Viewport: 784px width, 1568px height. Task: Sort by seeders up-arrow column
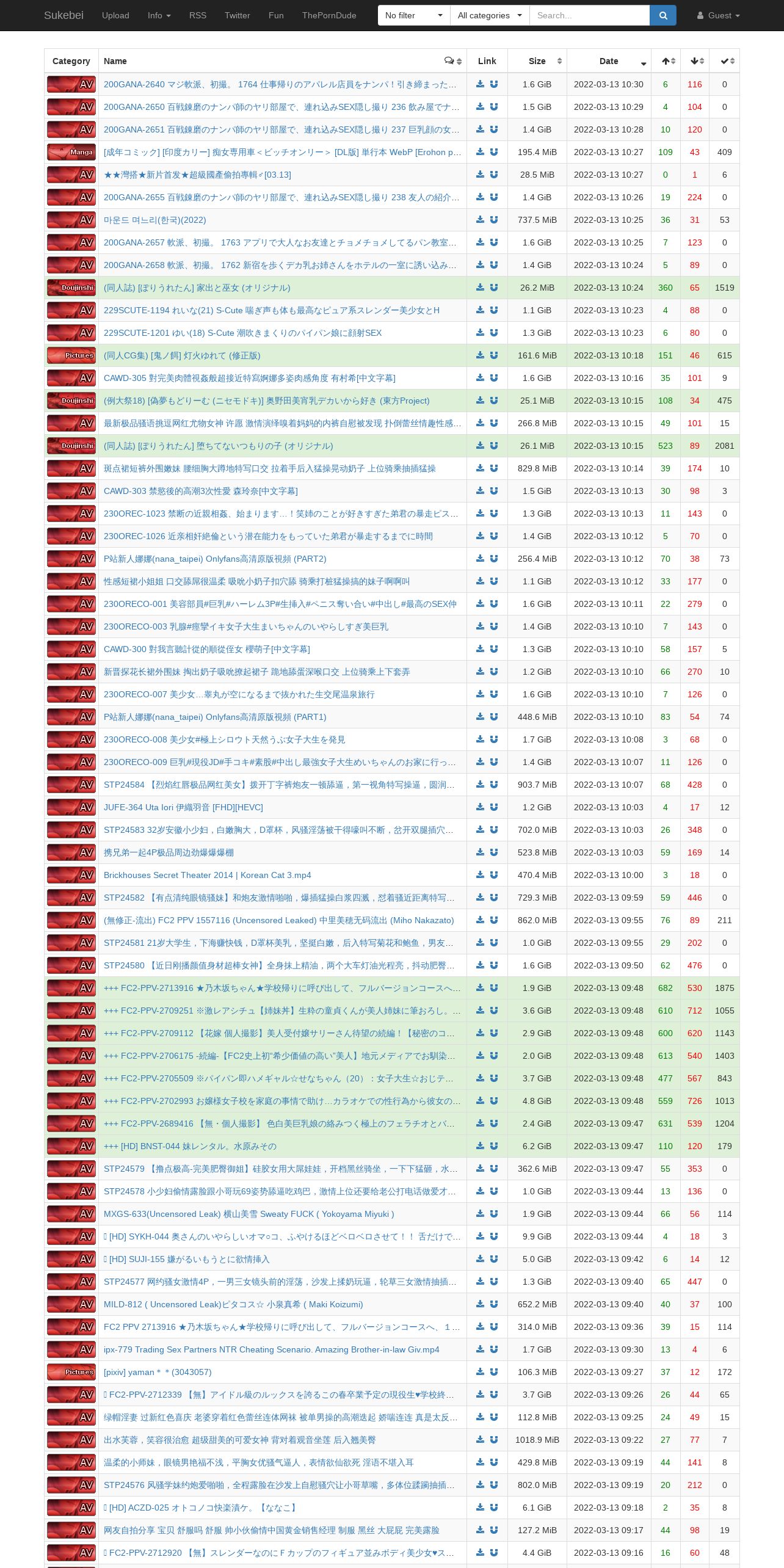pos(666,61)
